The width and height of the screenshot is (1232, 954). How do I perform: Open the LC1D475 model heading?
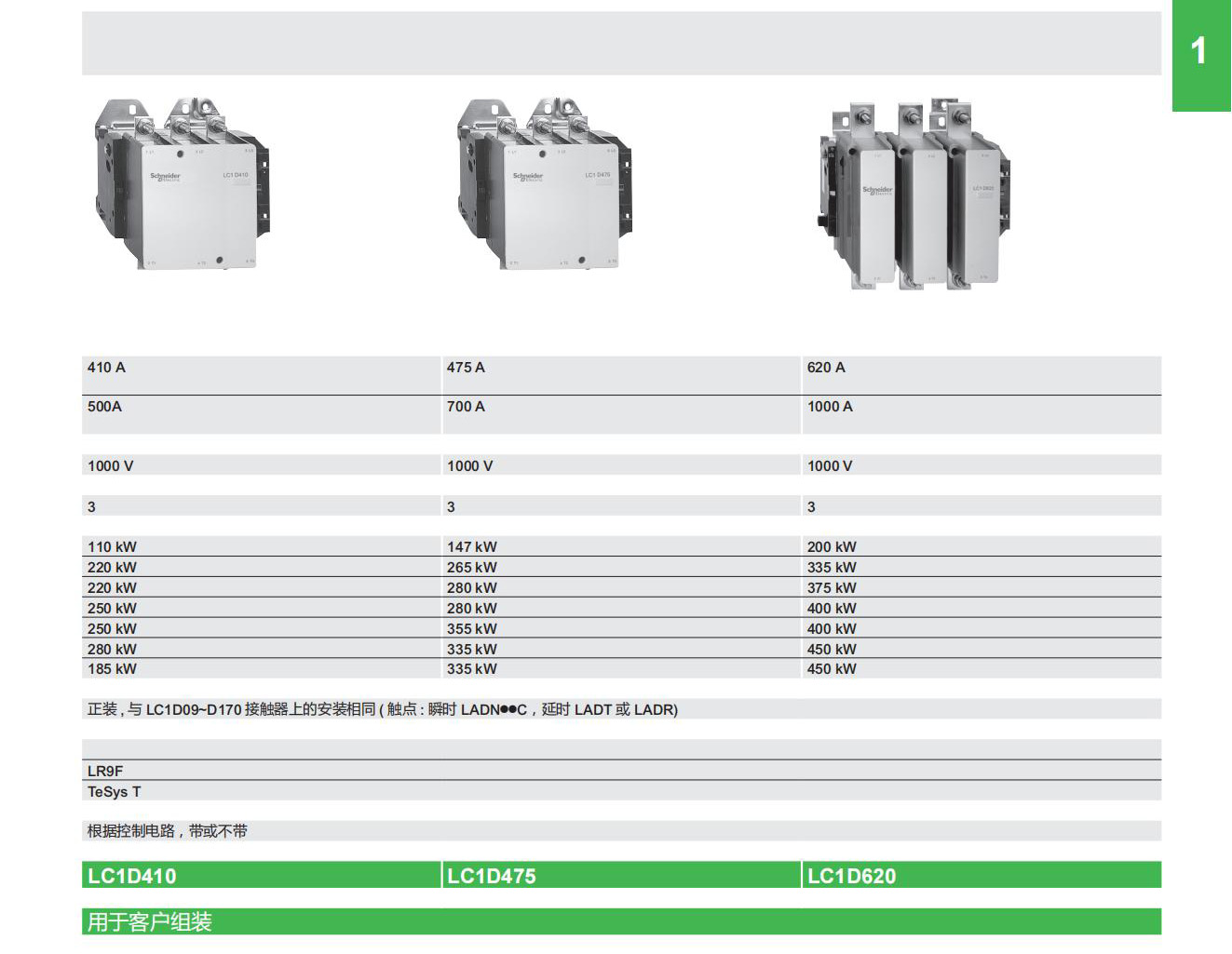point(492,876)
